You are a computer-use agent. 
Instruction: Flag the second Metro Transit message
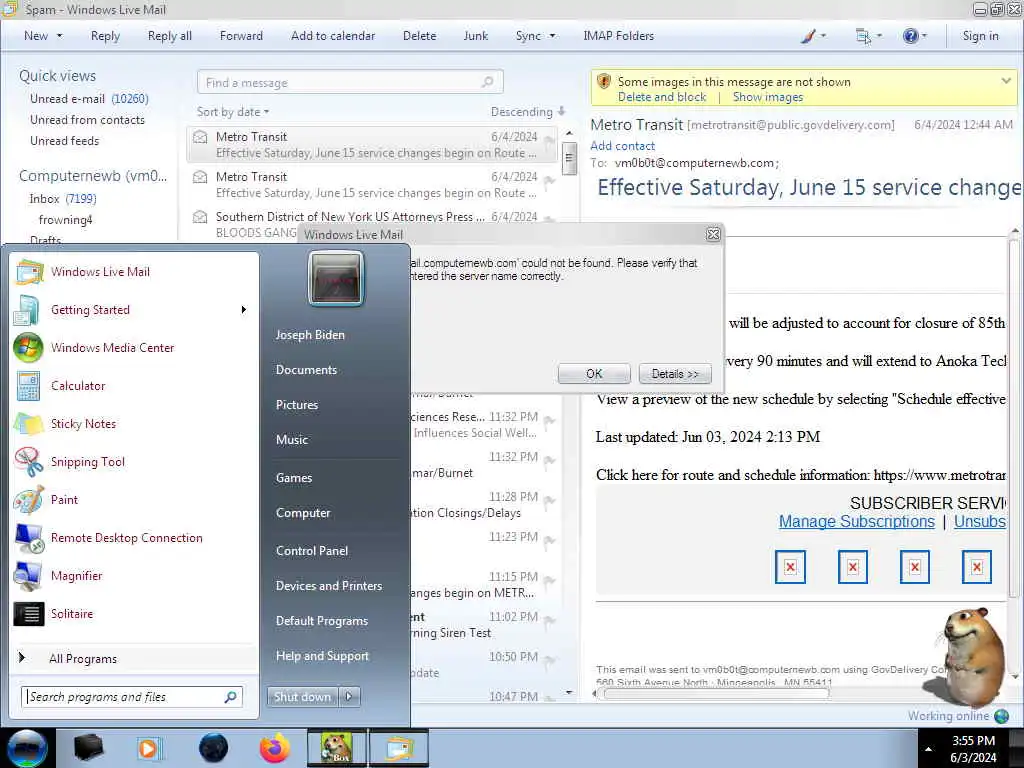click(x=549, y=181)
